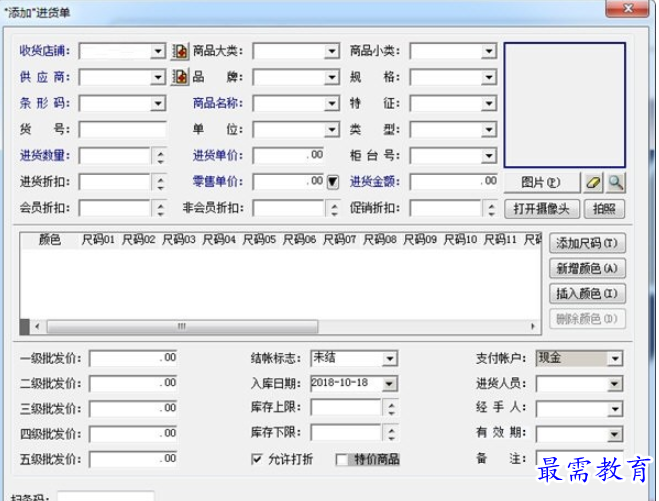This screenshot has height=501, width=659.
Task: Open the 品牌 dropdown
Action: click(332, 77)
